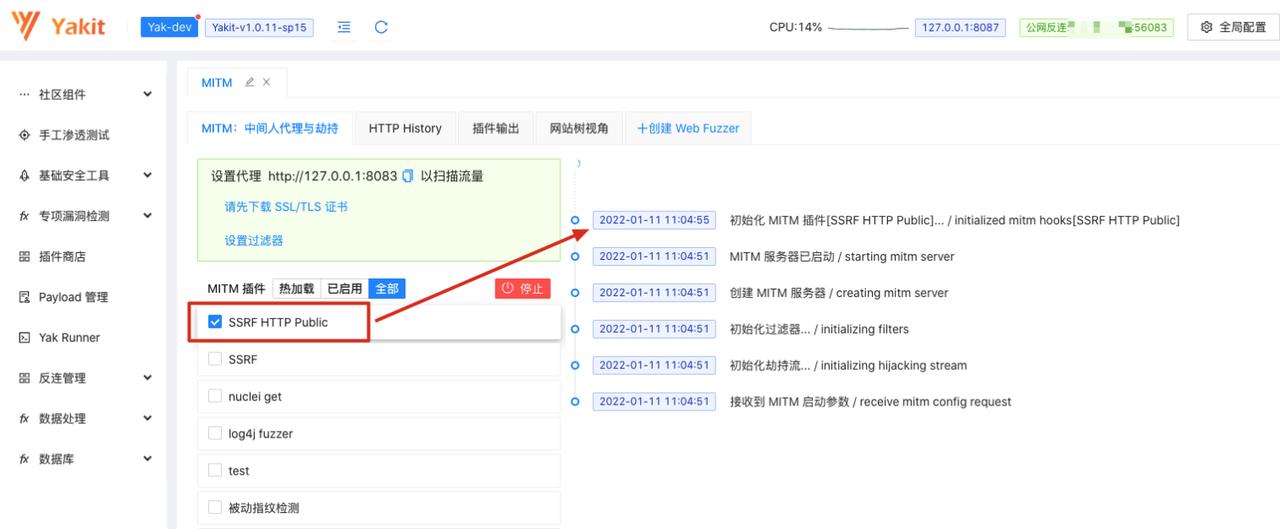Image resolution: width=1280 pixels, height=529 pixels.
Task: Copy the proxy address with the copy icon
Action: [x=407, y=176]
